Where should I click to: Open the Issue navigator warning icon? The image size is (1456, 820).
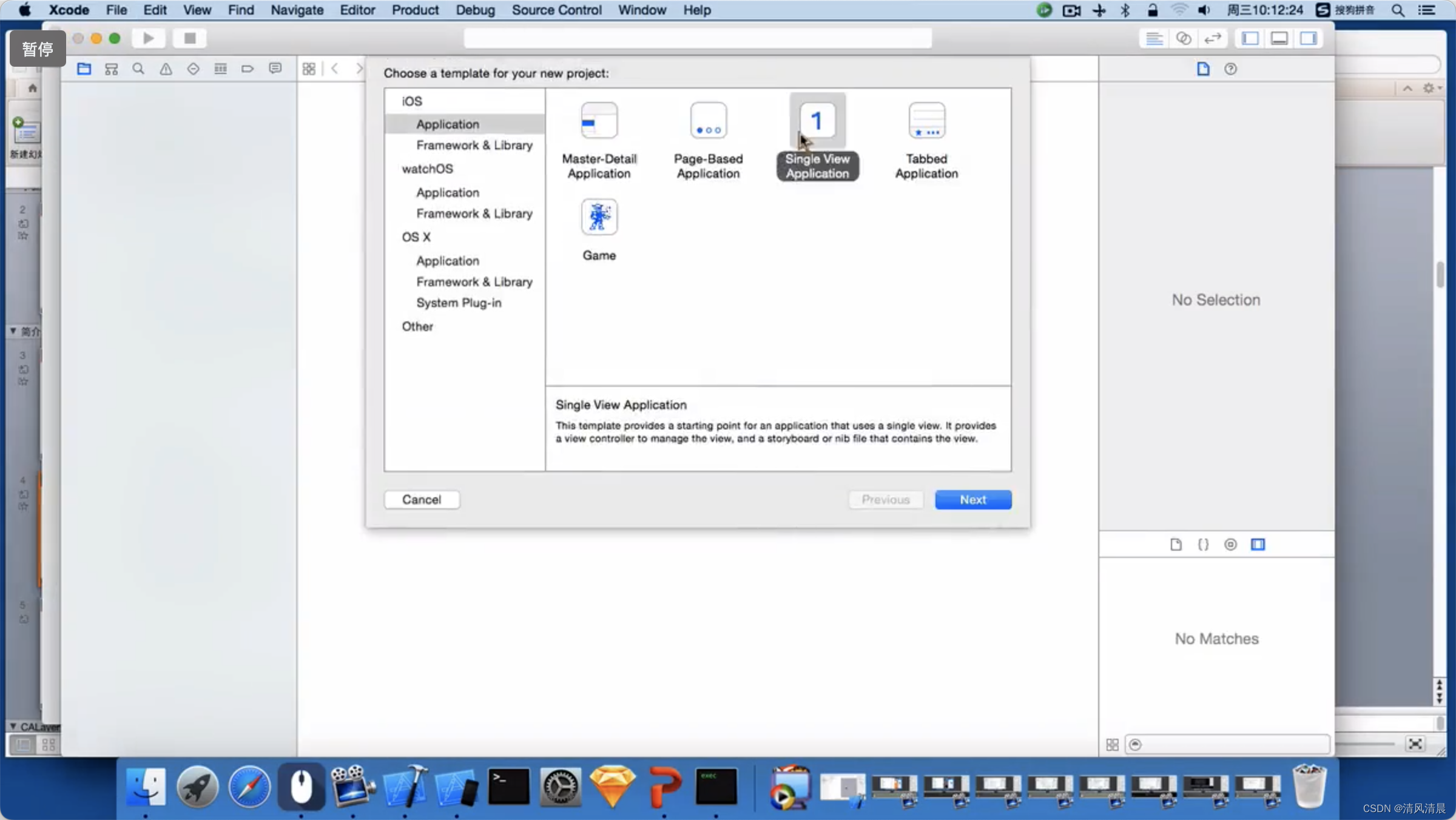coord(166,69)
